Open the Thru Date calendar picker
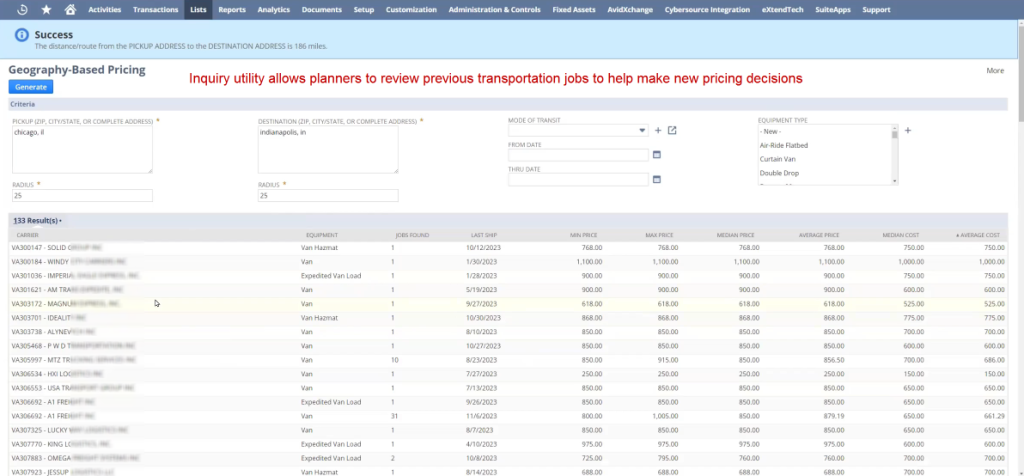The height and width of the screenshot is (476, 1024). click(x=657, y=179)
